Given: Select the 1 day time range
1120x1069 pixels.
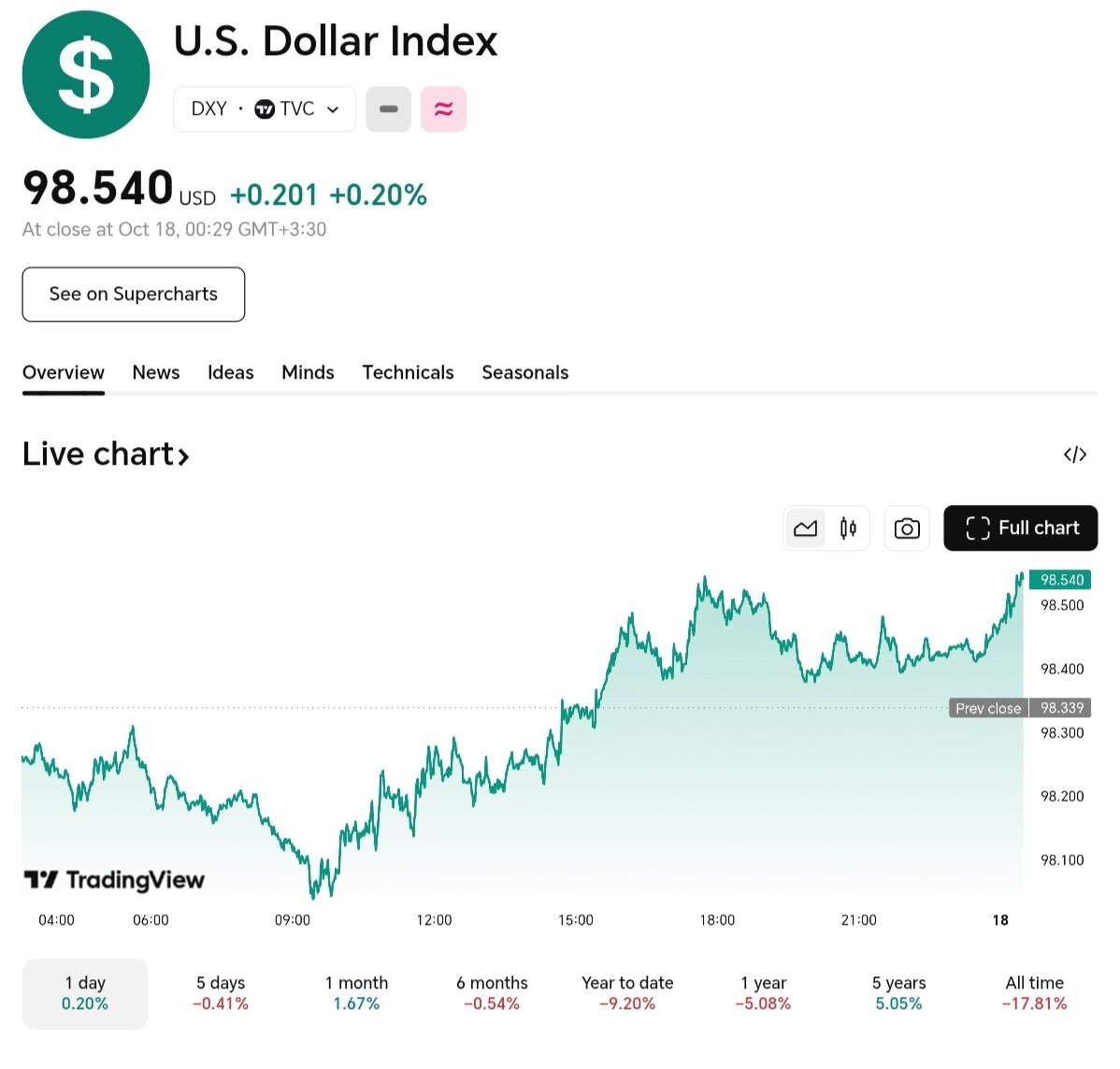Looking at the screenshot, I should [x=85, y=993].
